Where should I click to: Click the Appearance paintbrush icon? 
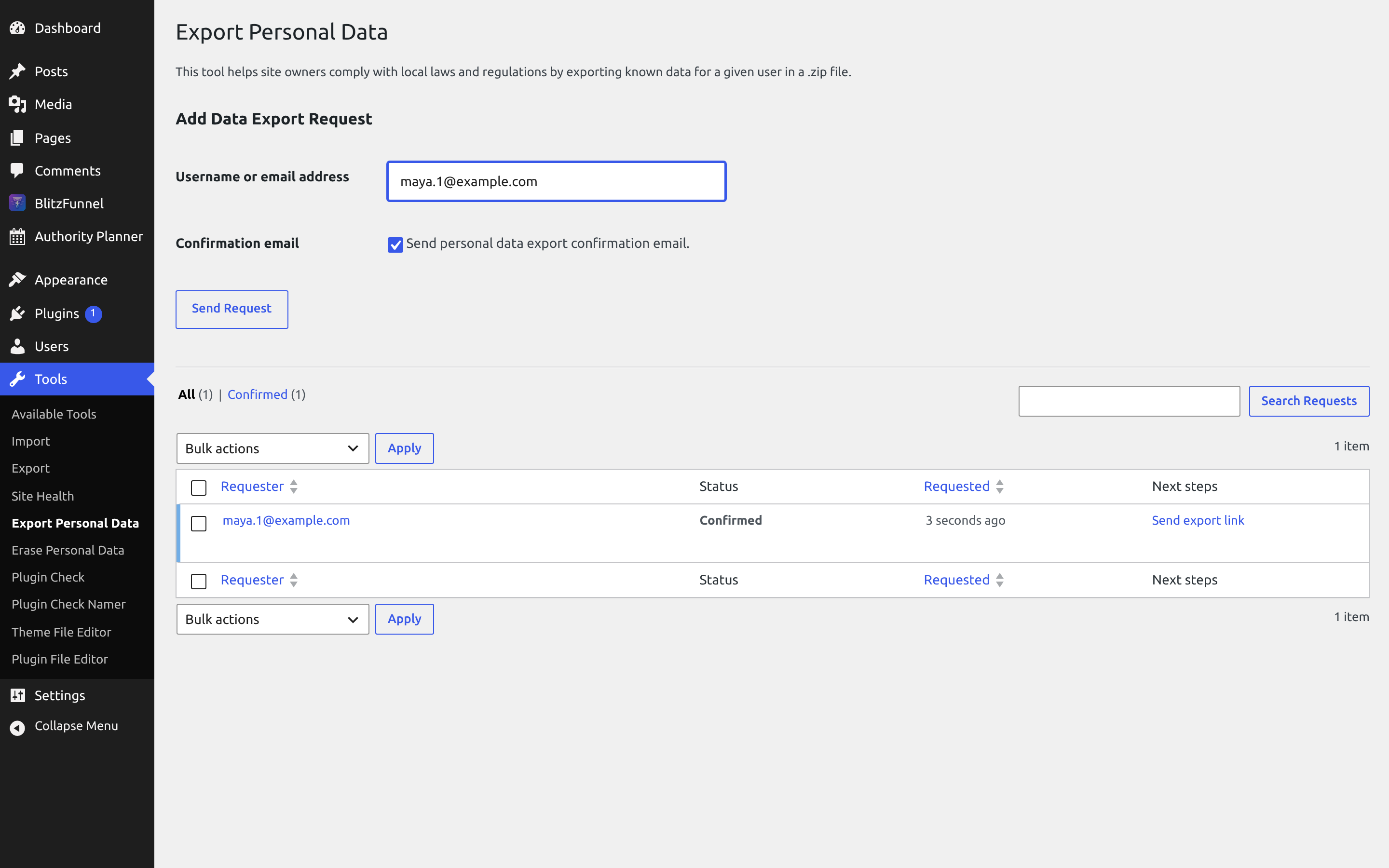click(17, 280)
